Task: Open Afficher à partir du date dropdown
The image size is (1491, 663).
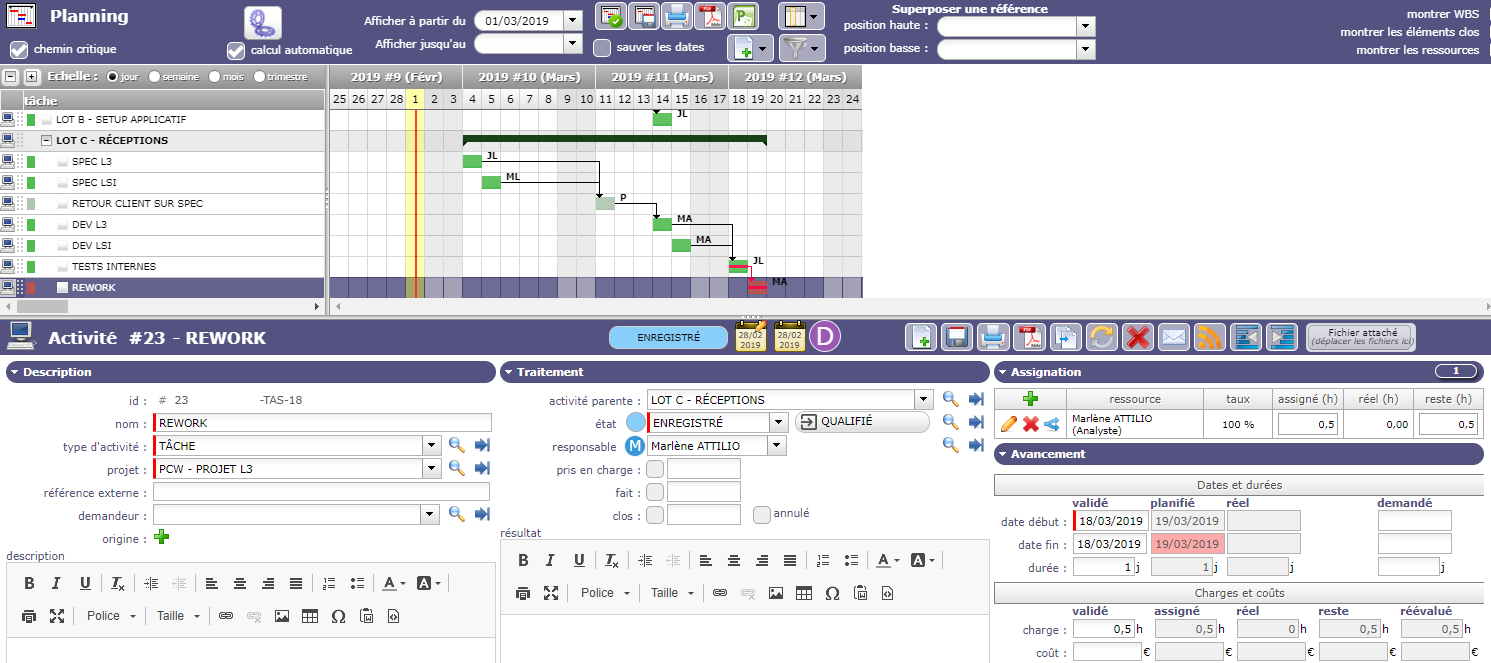Action: (573, 20)
